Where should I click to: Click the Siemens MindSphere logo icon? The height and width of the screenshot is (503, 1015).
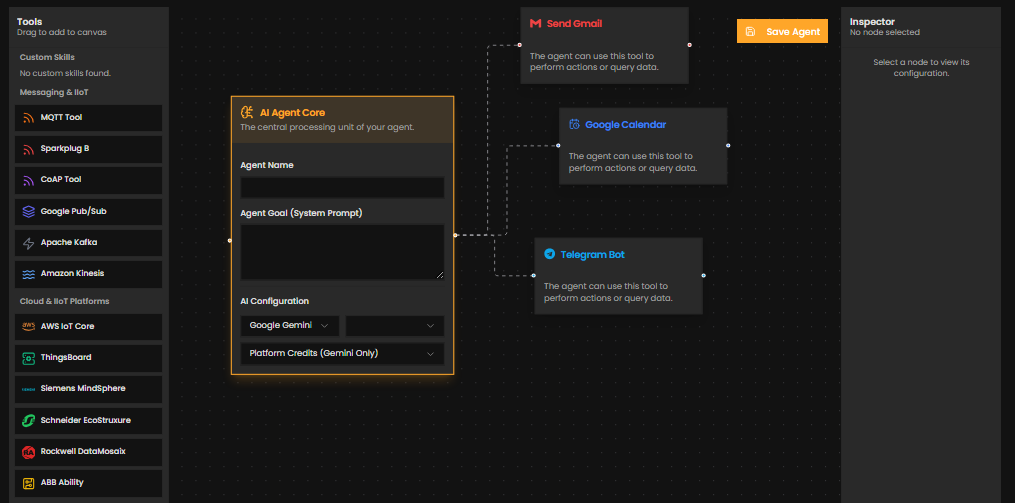(x=28, y=389)
